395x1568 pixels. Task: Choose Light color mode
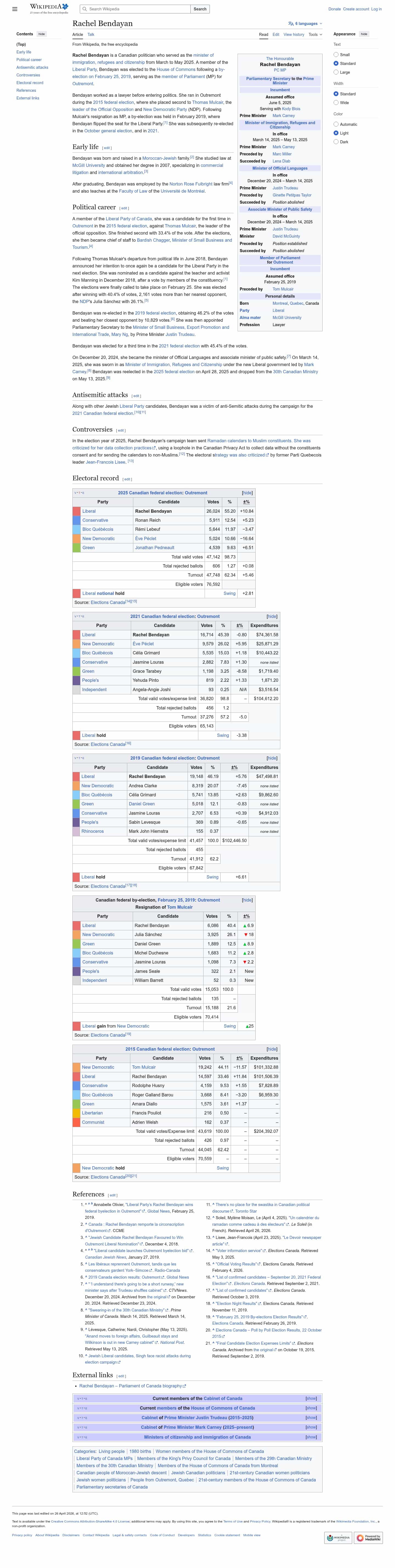pos(336,133)
